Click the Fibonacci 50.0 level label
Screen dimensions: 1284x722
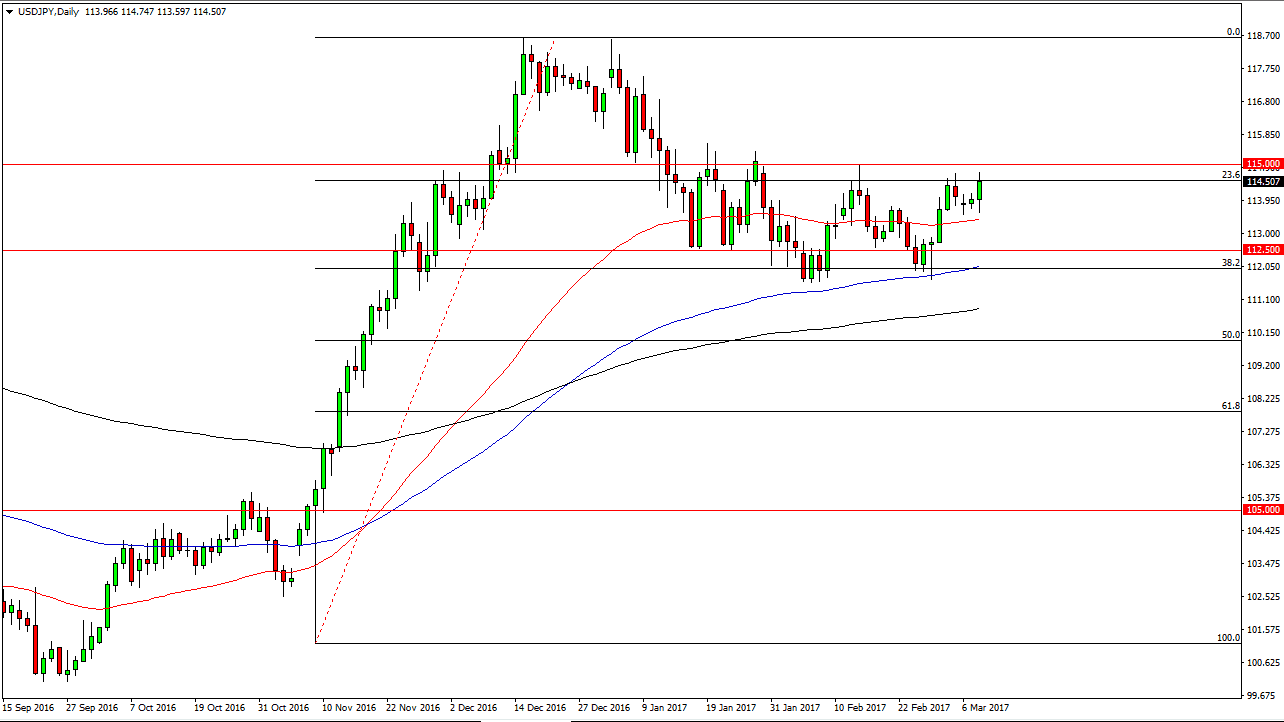(1231, 335)
